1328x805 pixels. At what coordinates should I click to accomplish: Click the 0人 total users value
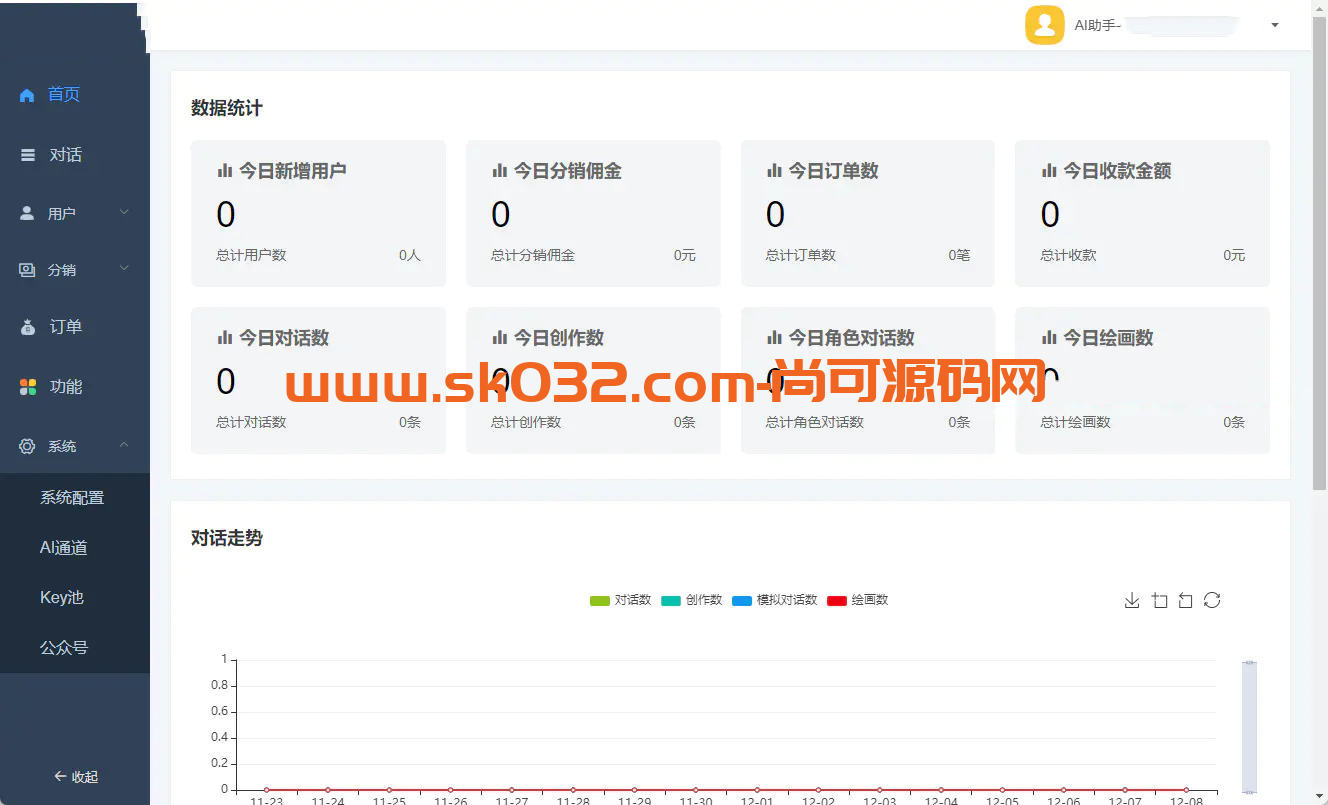point(410,255)
